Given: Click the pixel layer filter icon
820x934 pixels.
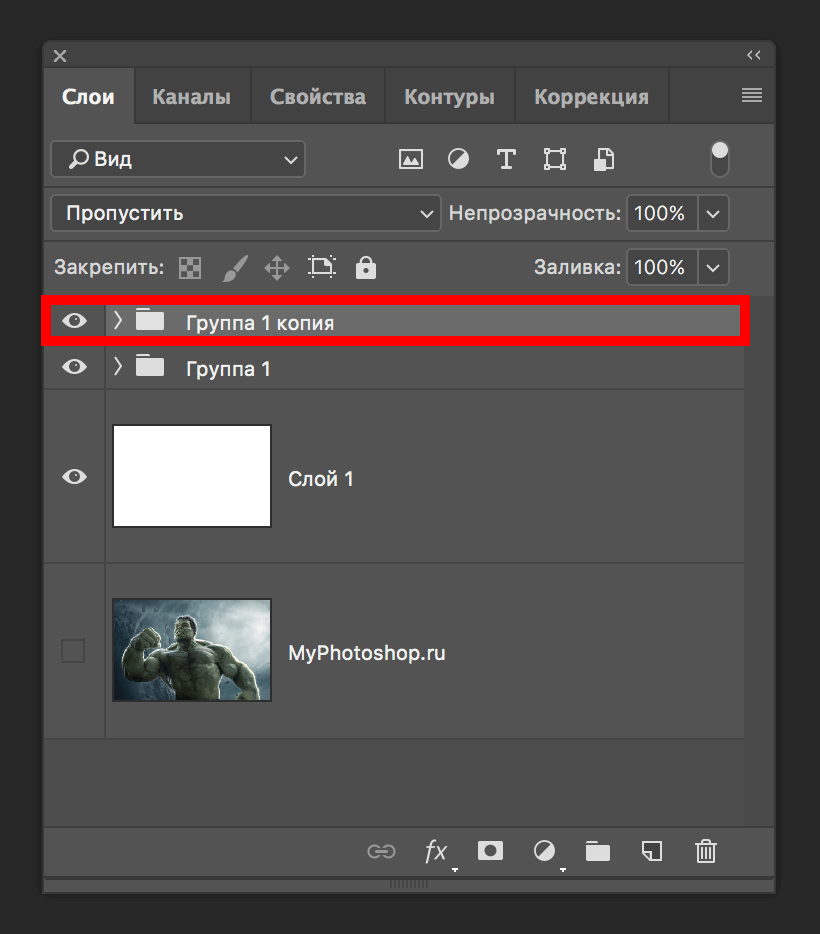Looking at the screenshot, I should pyautogui.click(x=410, y=159).
